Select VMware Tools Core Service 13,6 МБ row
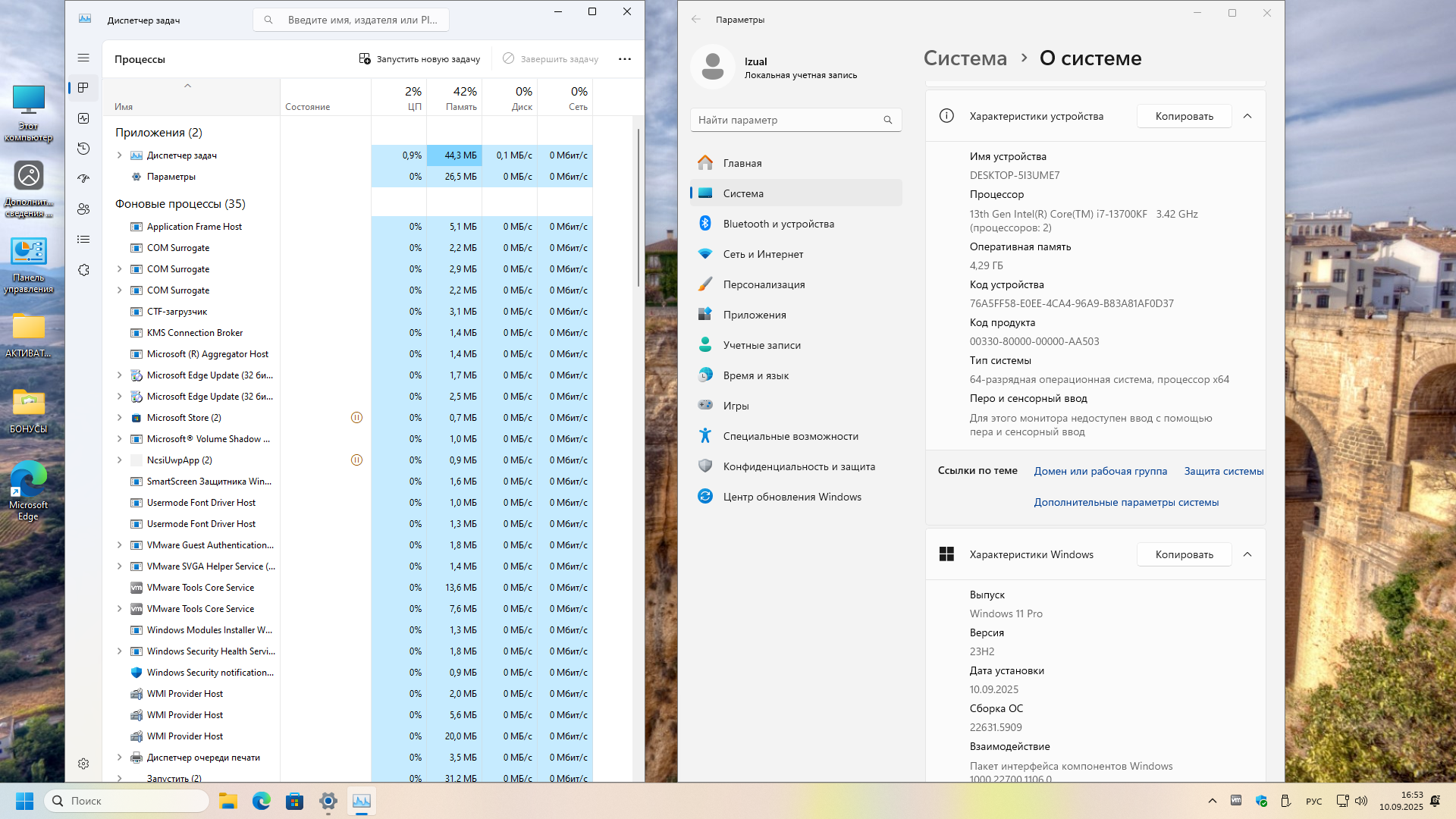 point(348,588)
